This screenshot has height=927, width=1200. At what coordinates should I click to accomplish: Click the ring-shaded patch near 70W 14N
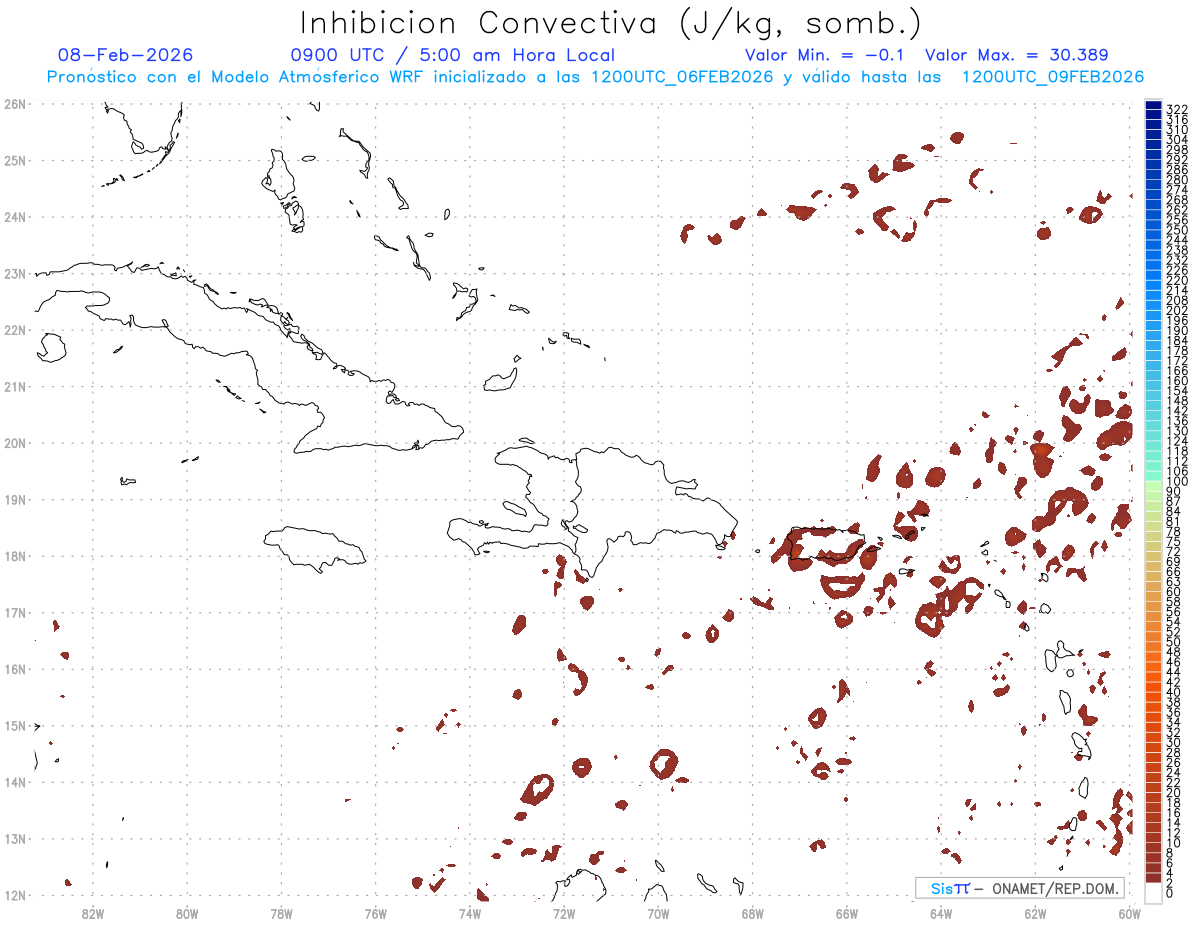(x=664, y=763)
